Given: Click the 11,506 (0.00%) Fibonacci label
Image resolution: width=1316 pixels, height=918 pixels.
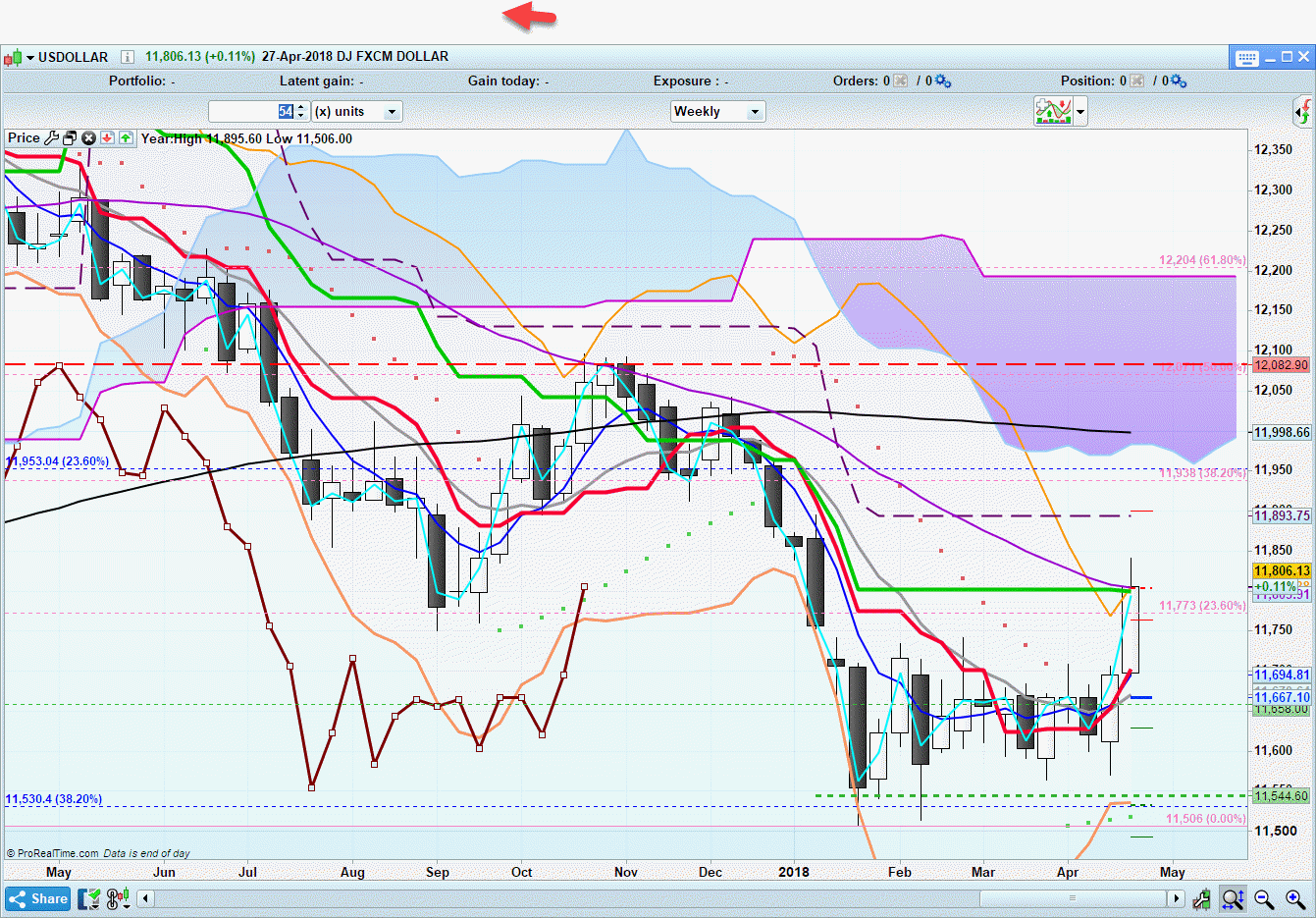Looking at the screenshot, I should pos(1206,819).
